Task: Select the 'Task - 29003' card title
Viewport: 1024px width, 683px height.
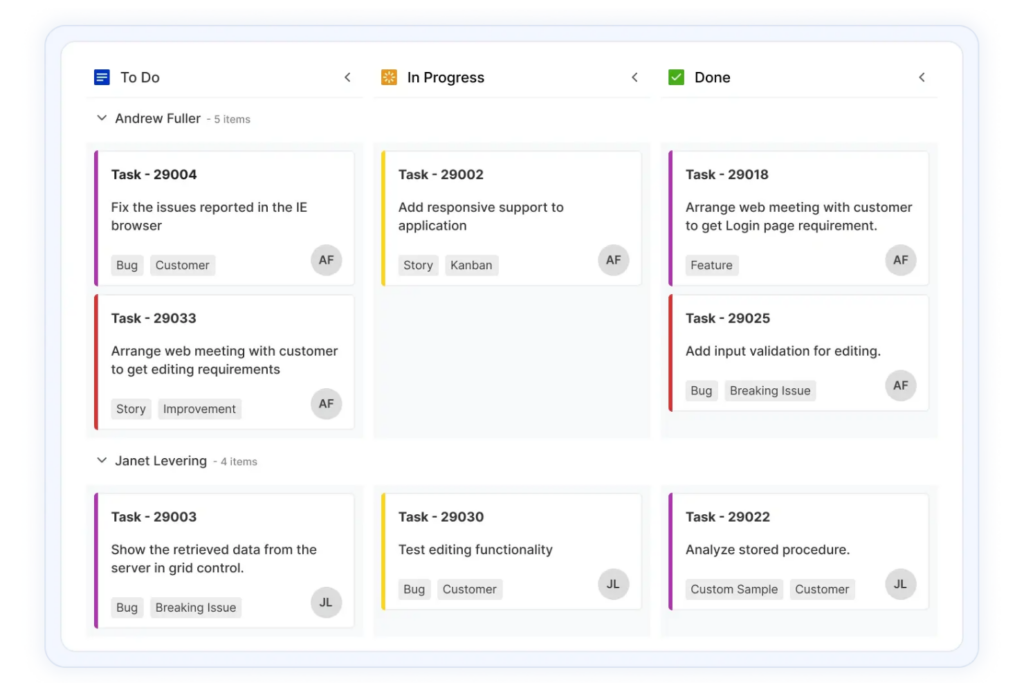Action: (x=153, y=516)
